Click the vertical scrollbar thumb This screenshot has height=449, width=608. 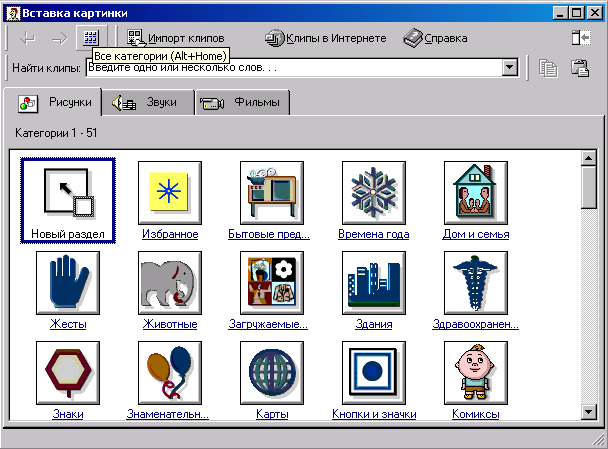(589, 188)
